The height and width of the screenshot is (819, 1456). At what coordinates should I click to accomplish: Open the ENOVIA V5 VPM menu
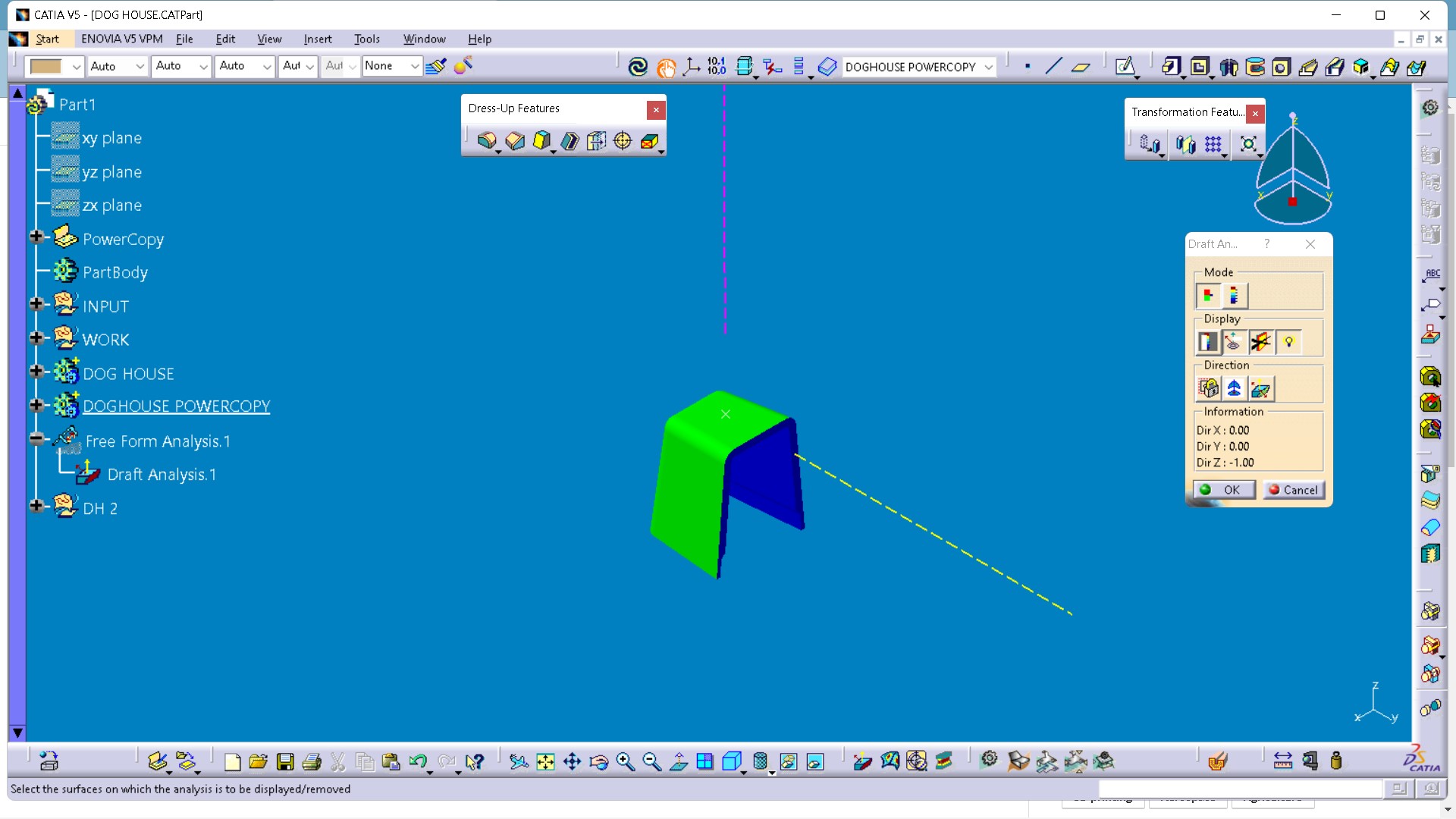click(122, 39)
